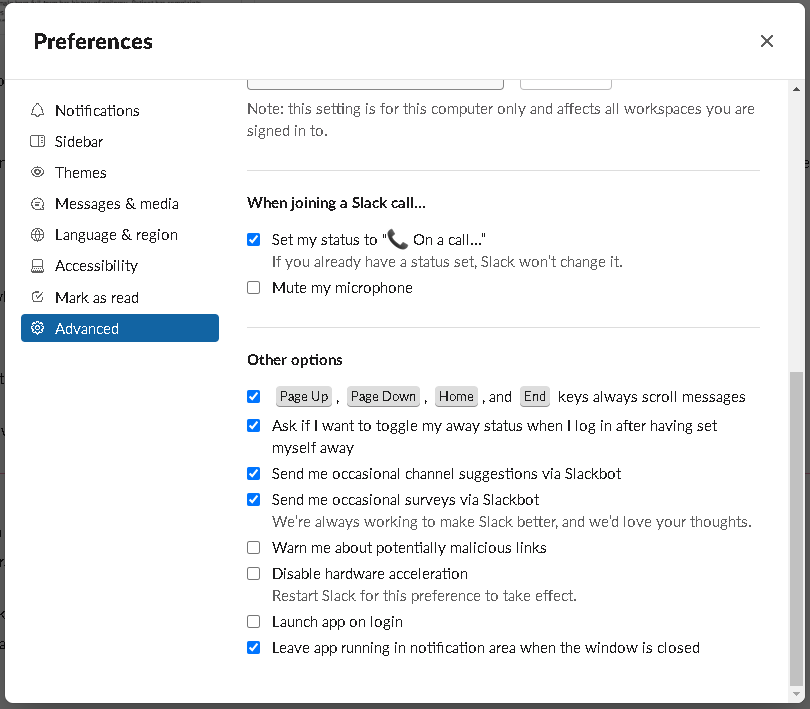Image resolution: width=810 pixels, height=709 pixels.
Task: Uncheck Leave app running in notification area
Action: coord(254,648)
